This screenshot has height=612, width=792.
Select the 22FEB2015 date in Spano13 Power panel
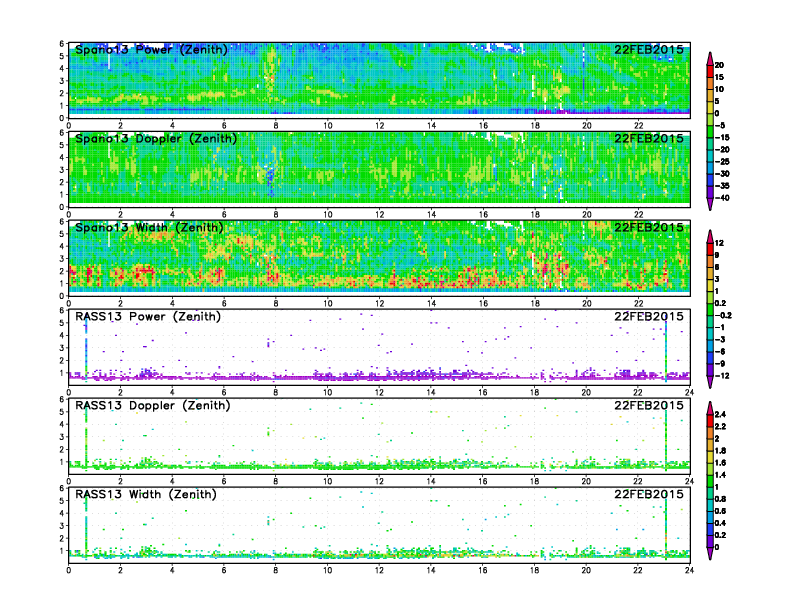(649, 49)
